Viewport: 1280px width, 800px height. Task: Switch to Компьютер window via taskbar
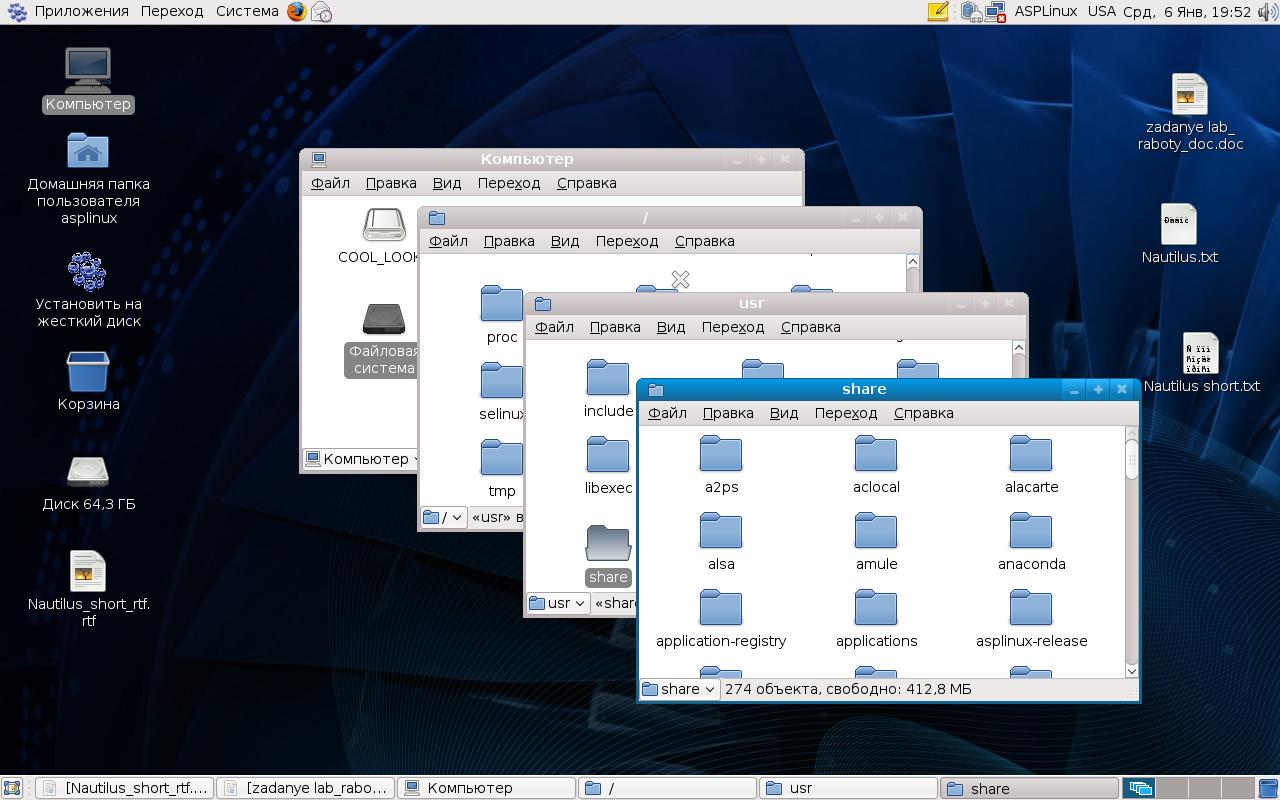tap(487, 788)
